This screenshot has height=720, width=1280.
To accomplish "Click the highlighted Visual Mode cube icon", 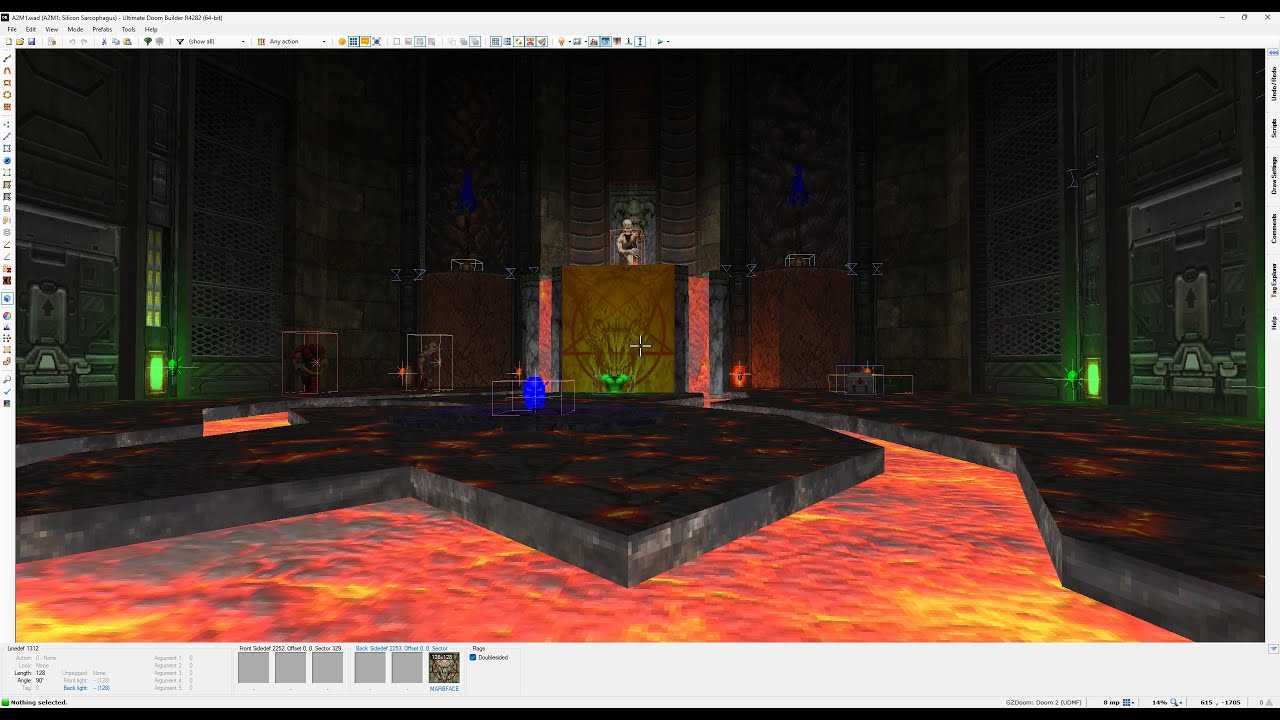I will click(8, 298).
